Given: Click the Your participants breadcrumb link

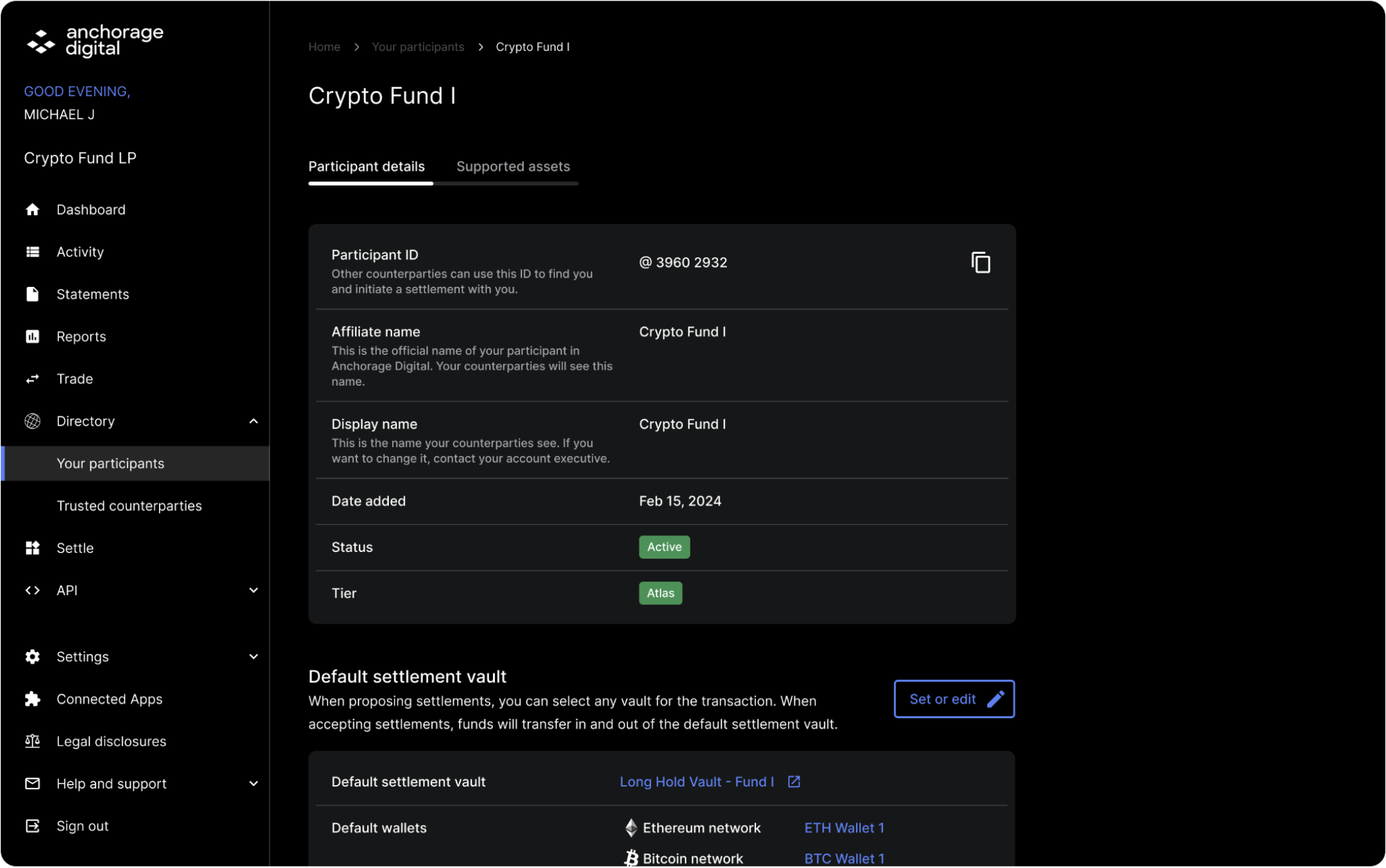Looking at the screenshot, I should click(x=418, y=47).
